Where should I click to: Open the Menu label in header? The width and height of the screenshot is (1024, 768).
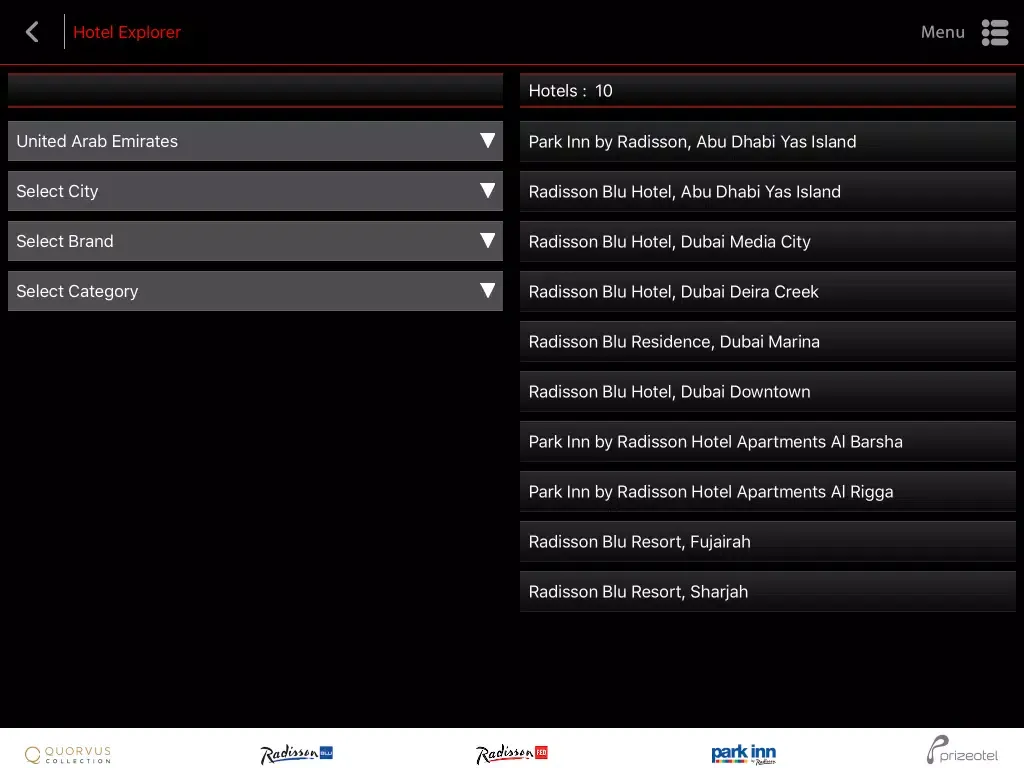pyautogui.click(x=942, y=32)
